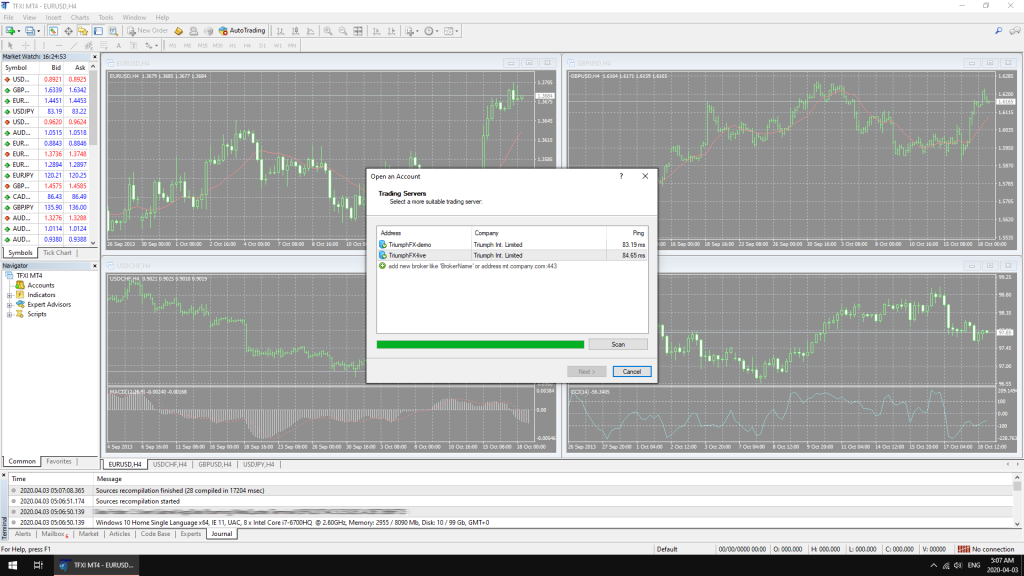Toggle the M1 timeframe button
The width and height of the screenshot is (1024, 576).
[x=172, y=46]
